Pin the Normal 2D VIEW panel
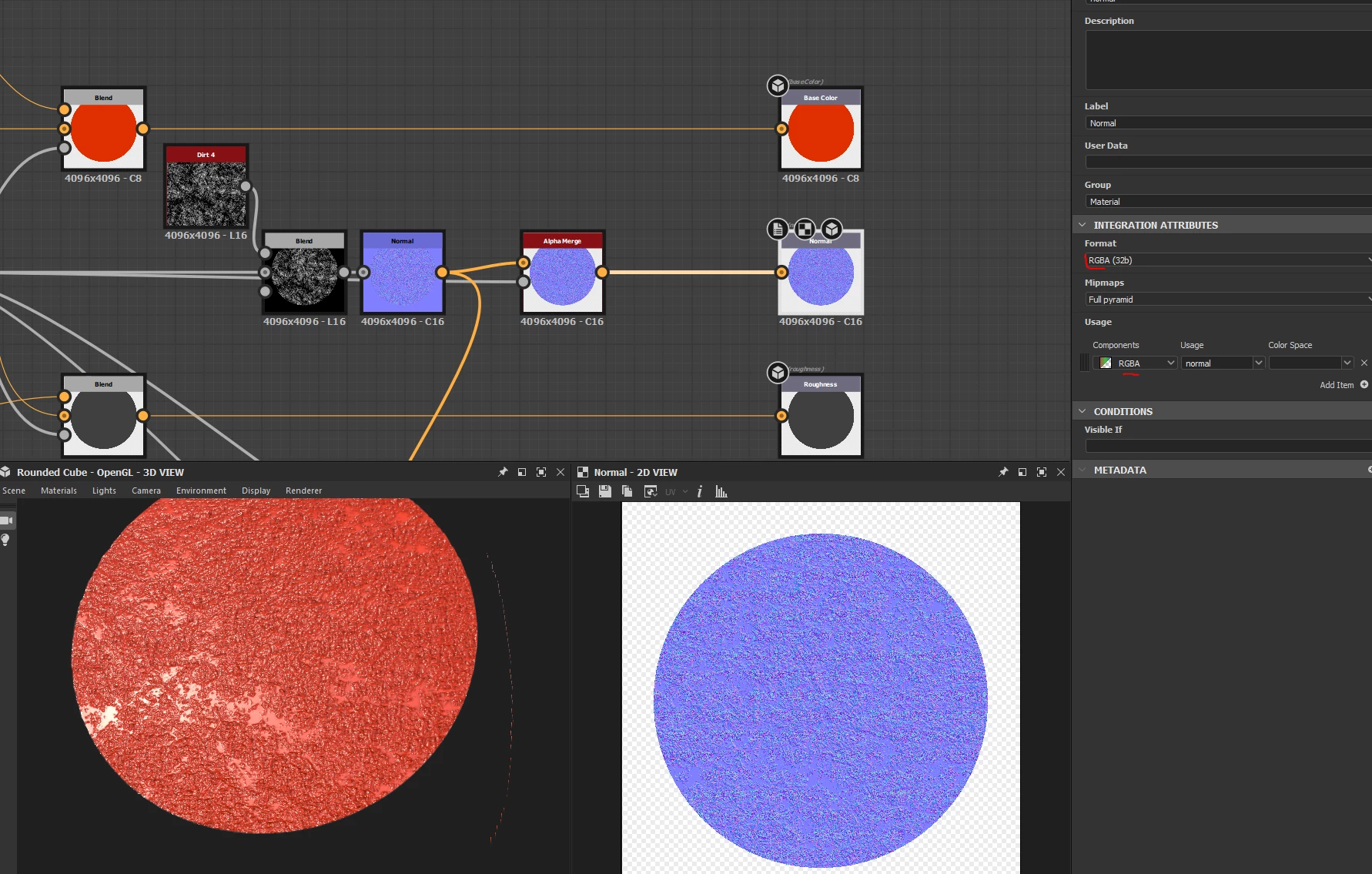The width and height of the screenshot is (1372, 874). [1003, 472]
